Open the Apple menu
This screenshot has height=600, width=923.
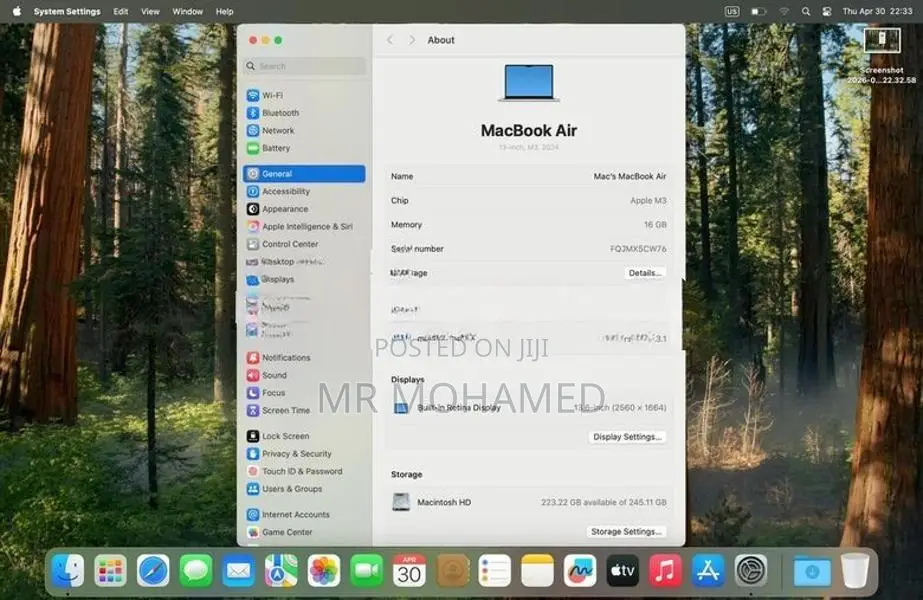[16, 11]
